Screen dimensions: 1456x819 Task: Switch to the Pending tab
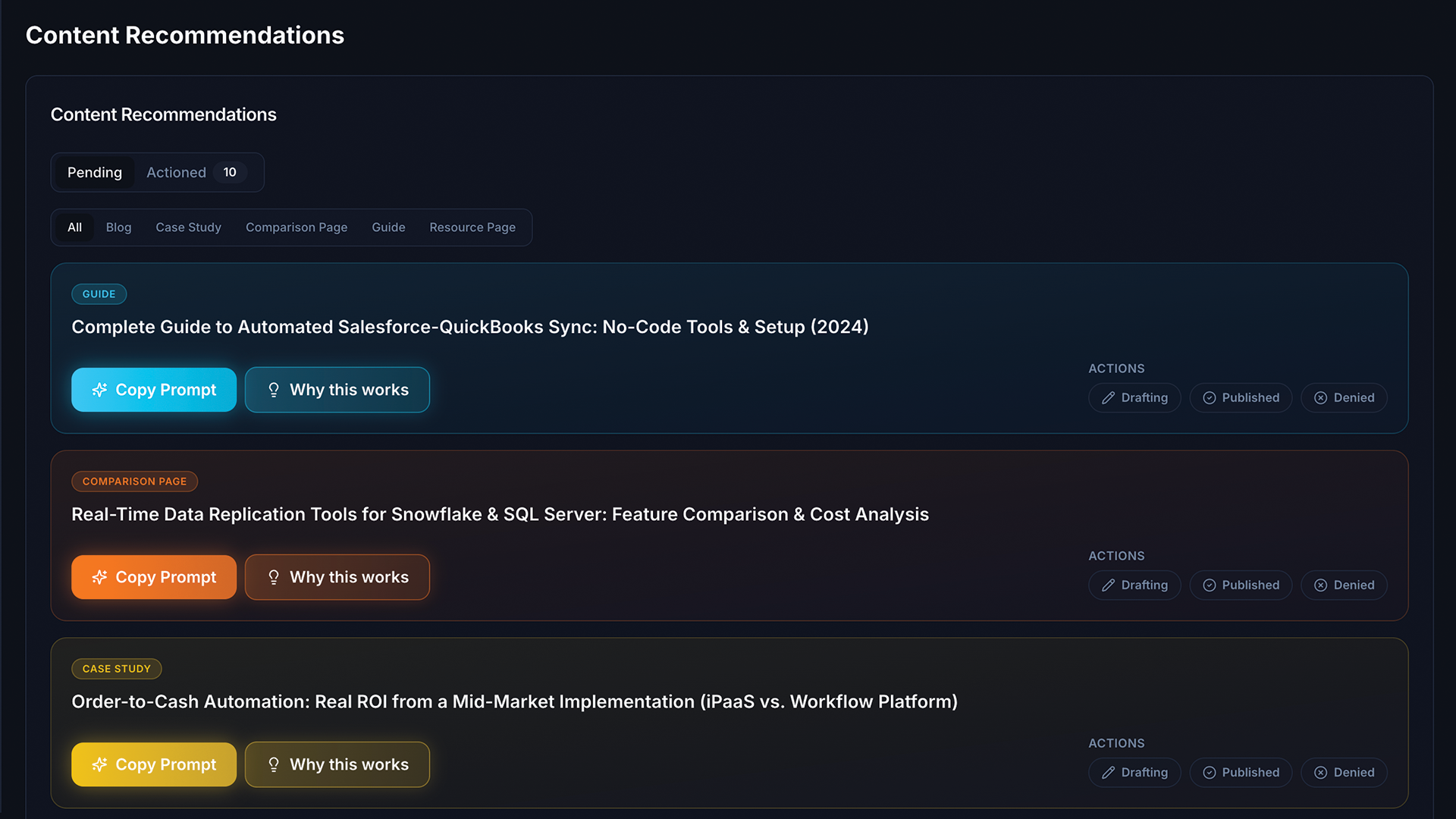pyautogui.click(x=95, y=172)
